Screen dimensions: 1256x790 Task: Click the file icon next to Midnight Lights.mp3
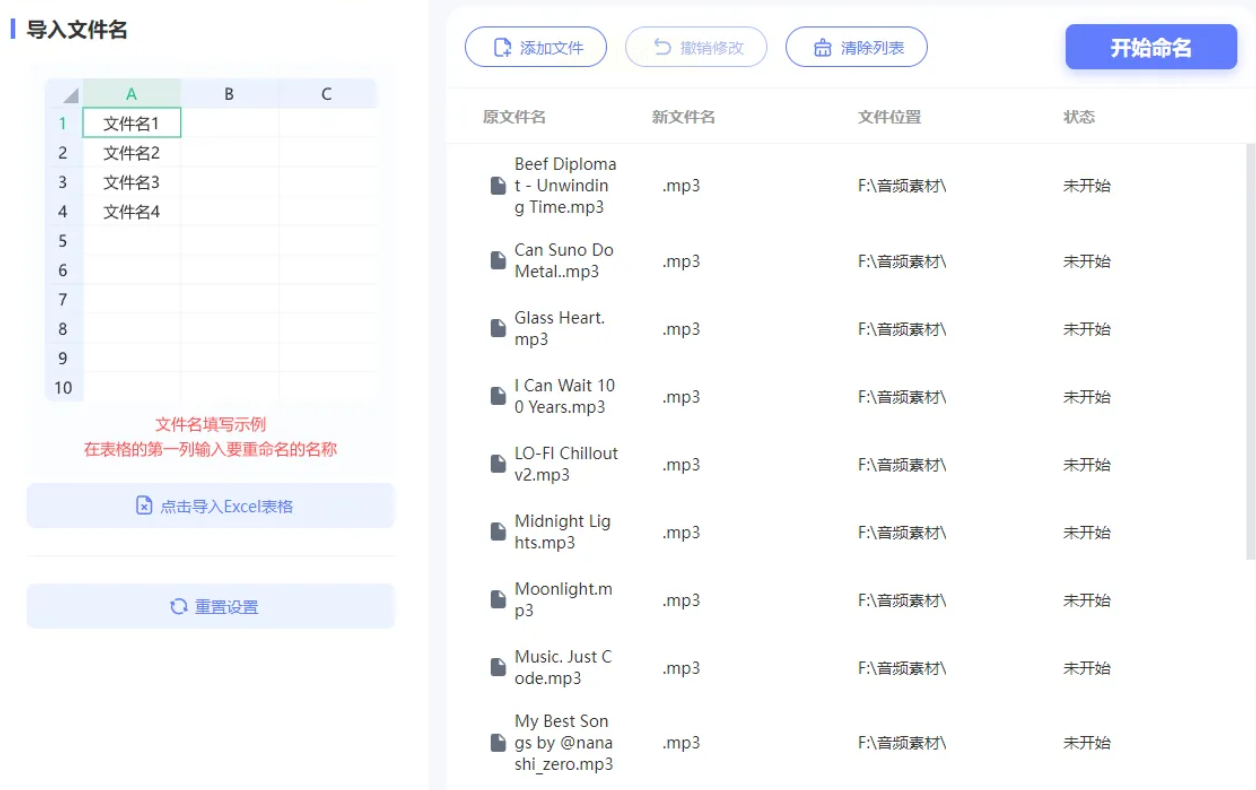(498, 532)
